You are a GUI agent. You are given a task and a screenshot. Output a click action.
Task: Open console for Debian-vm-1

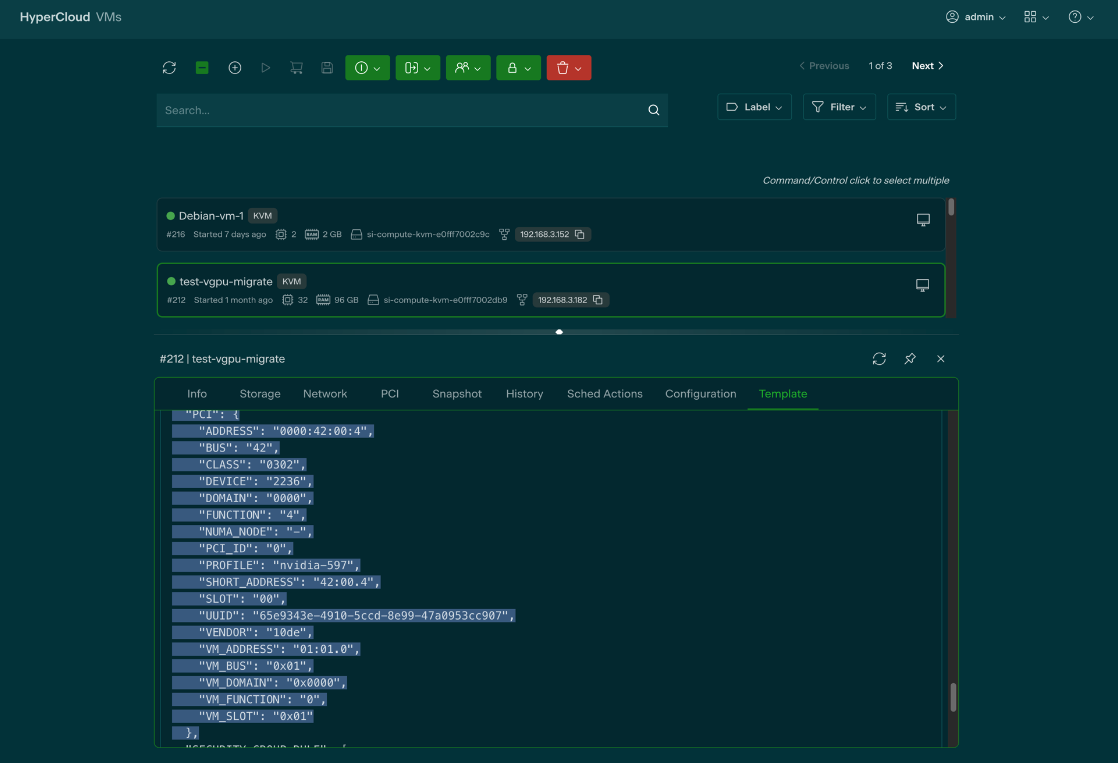pos(923,220)
